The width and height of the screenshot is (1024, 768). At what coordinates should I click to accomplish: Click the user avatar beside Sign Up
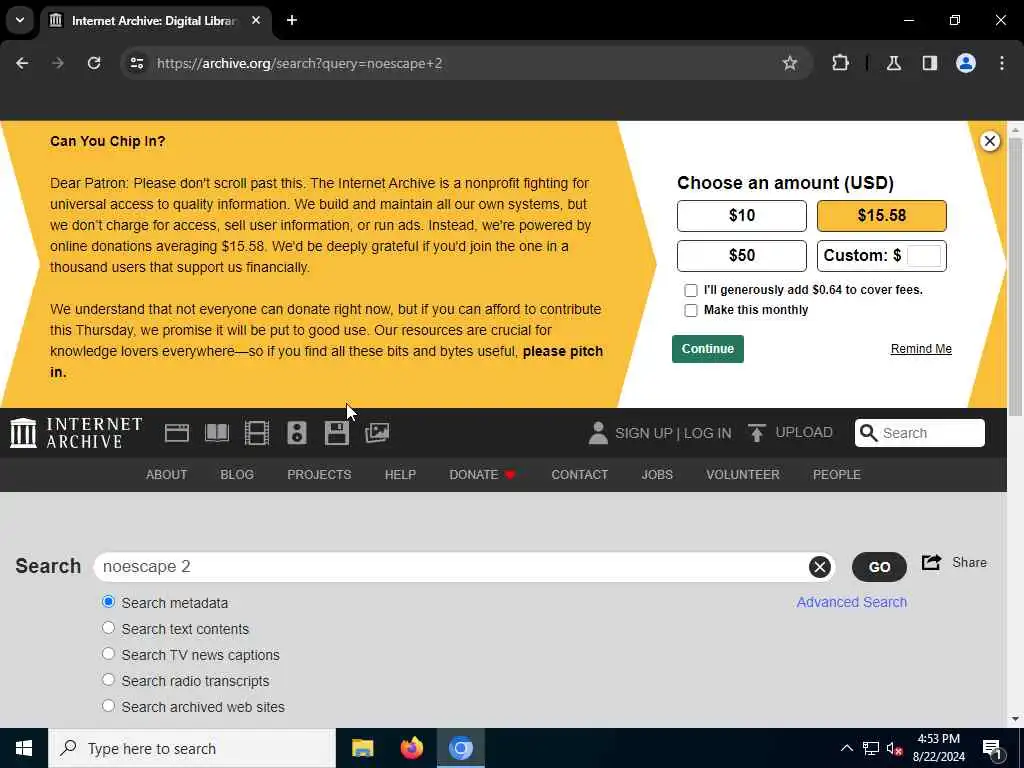598,433
